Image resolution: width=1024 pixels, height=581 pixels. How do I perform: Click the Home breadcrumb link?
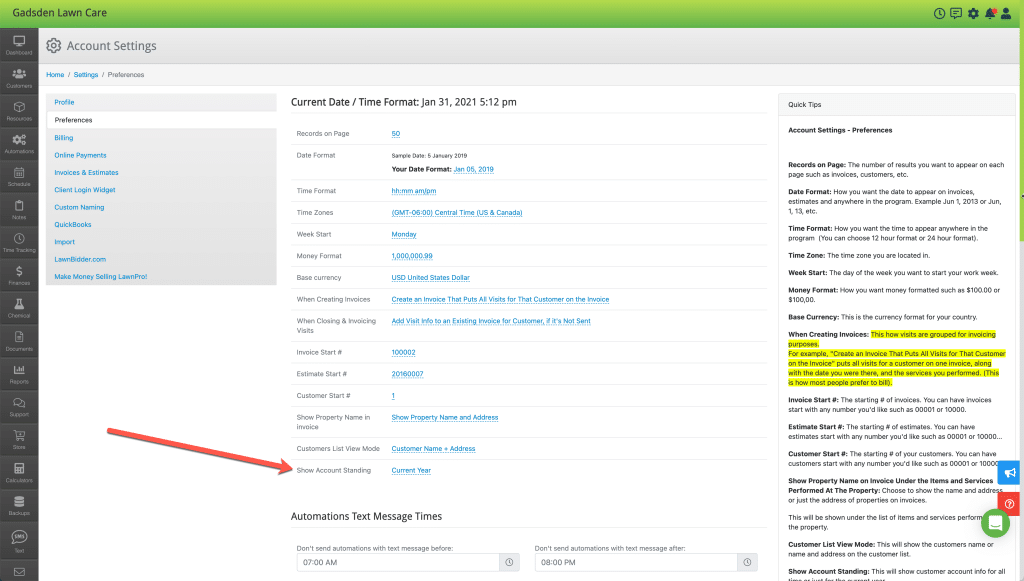(x=55, y=75)
